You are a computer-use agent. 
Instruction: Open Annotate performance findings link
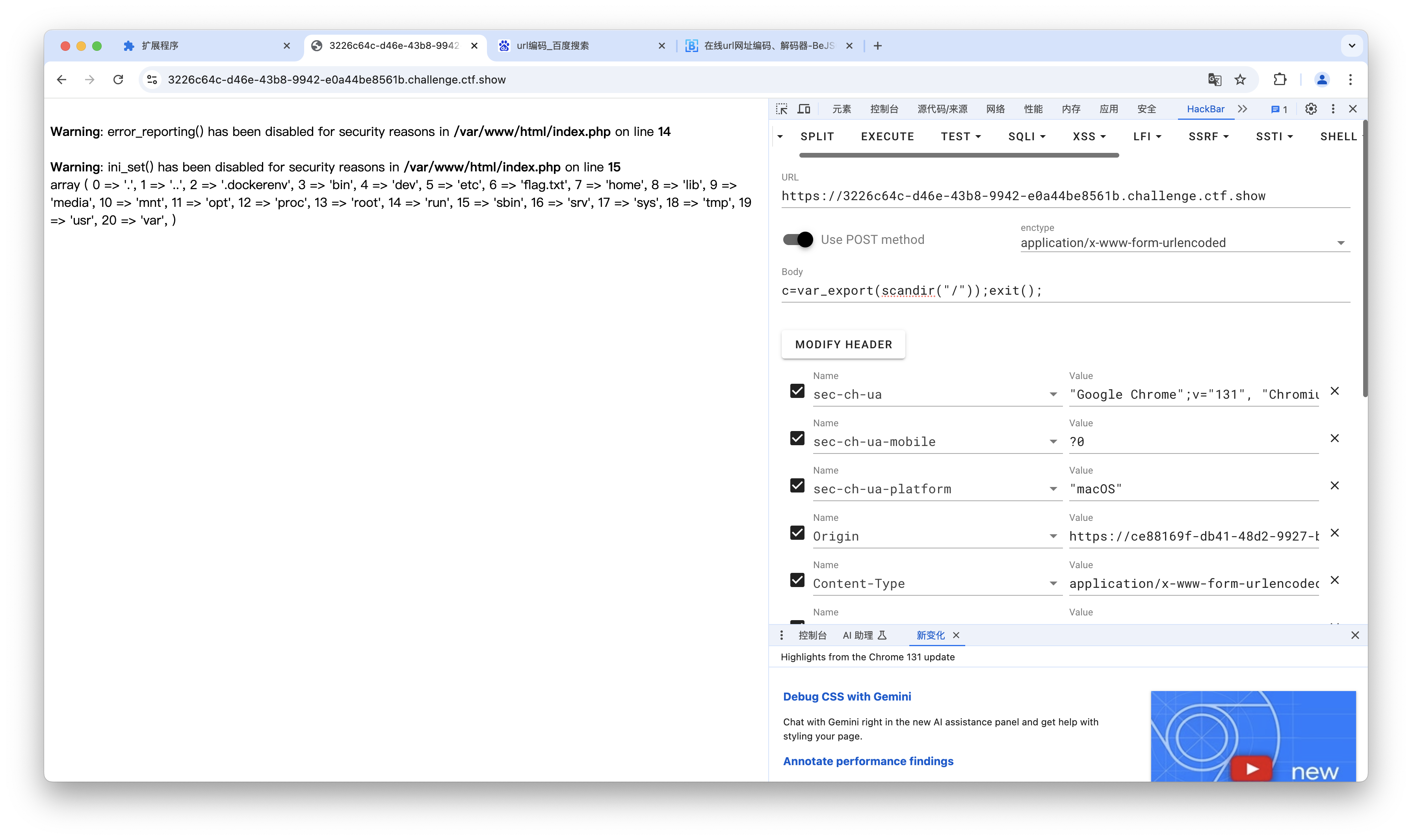(x=868, y=761)
